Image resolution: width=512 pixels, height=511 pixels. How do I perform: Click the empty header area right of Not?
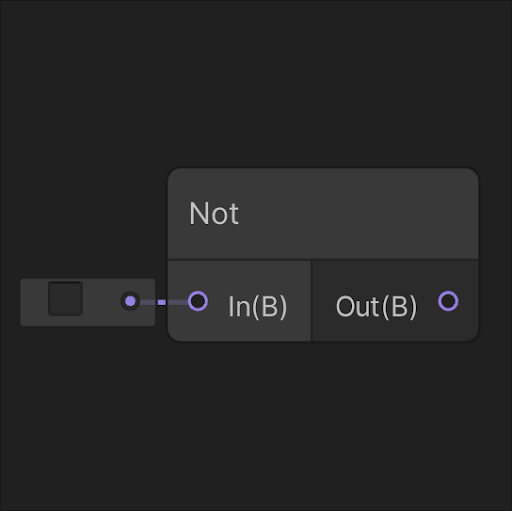click(x=358, y=214)
